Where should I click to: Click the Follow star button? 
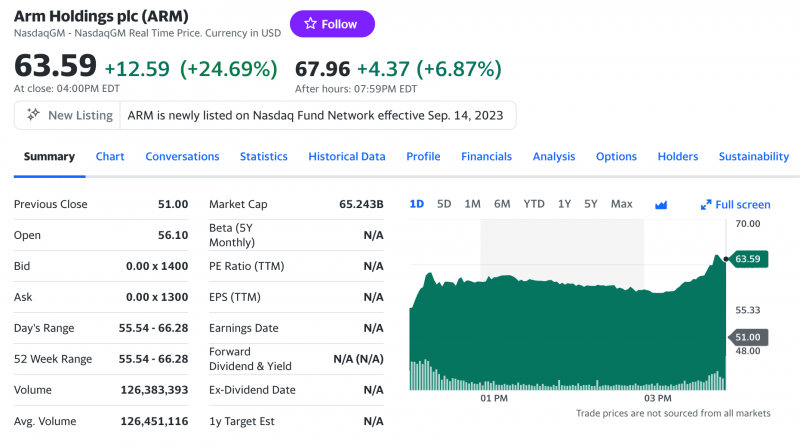click(x=332, y=24)
